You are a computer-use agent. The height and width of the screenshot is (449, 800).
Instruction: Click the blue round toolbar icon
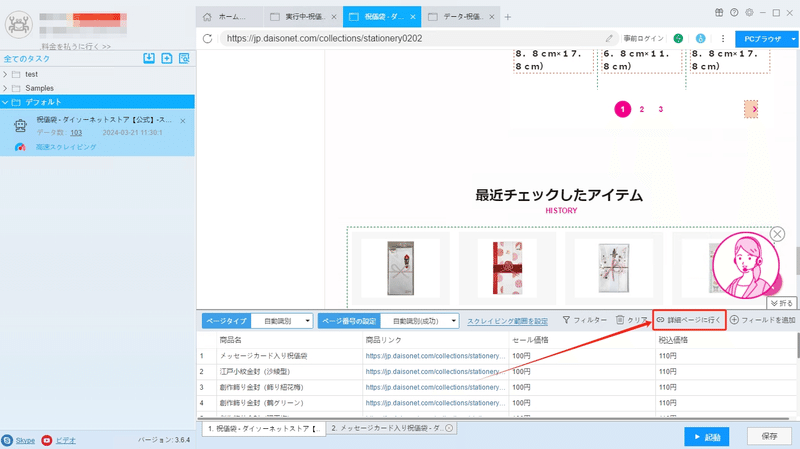701,38
